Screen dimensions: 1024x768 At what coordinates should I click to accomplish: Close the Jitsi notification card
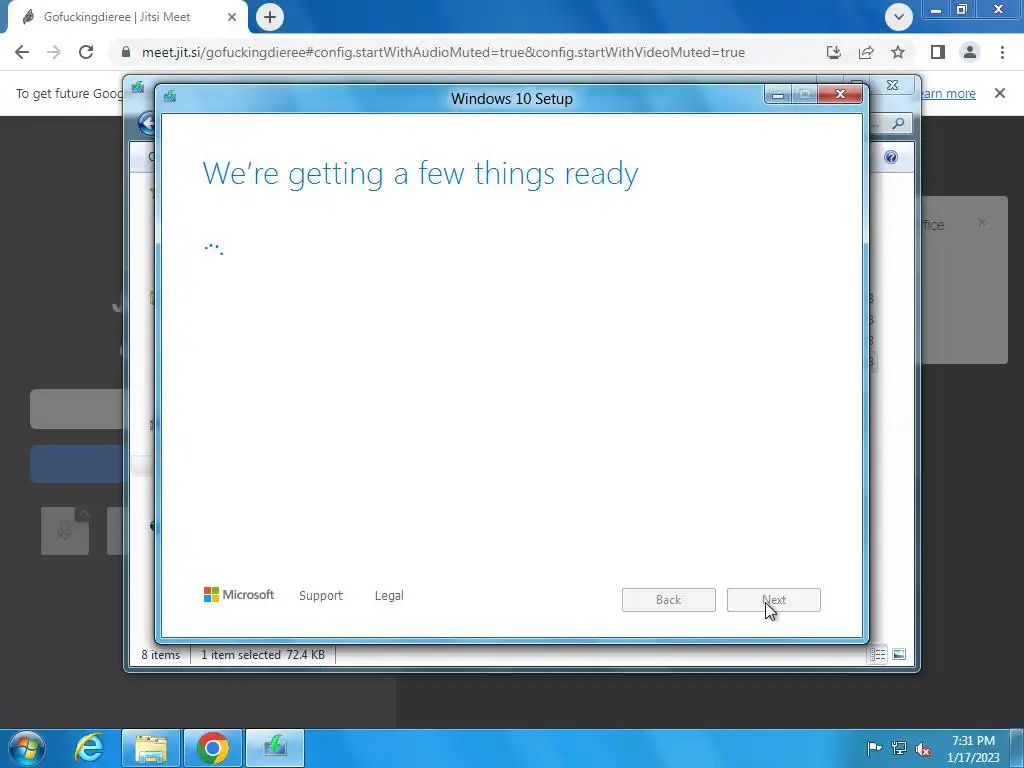(982, 222)
